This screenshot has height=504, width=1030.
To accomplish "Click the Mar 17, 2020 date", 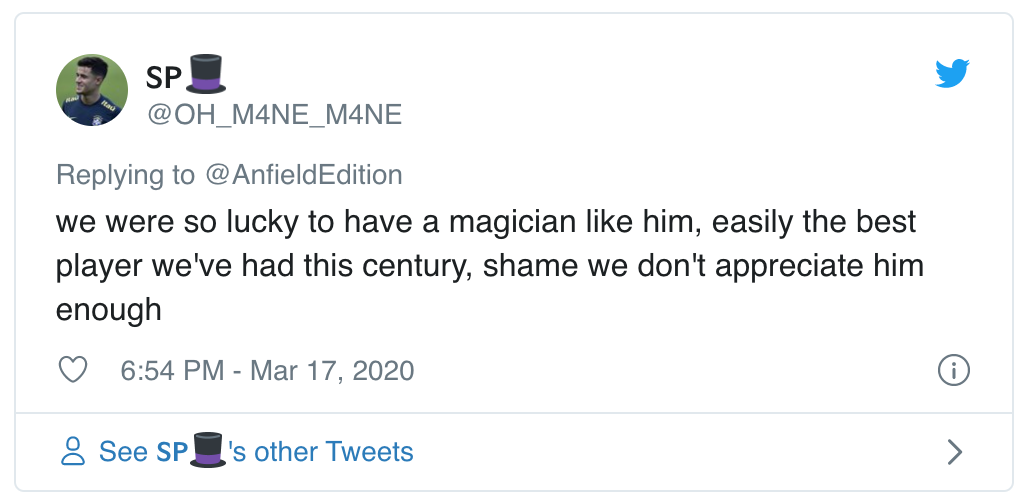I will 332,371.
